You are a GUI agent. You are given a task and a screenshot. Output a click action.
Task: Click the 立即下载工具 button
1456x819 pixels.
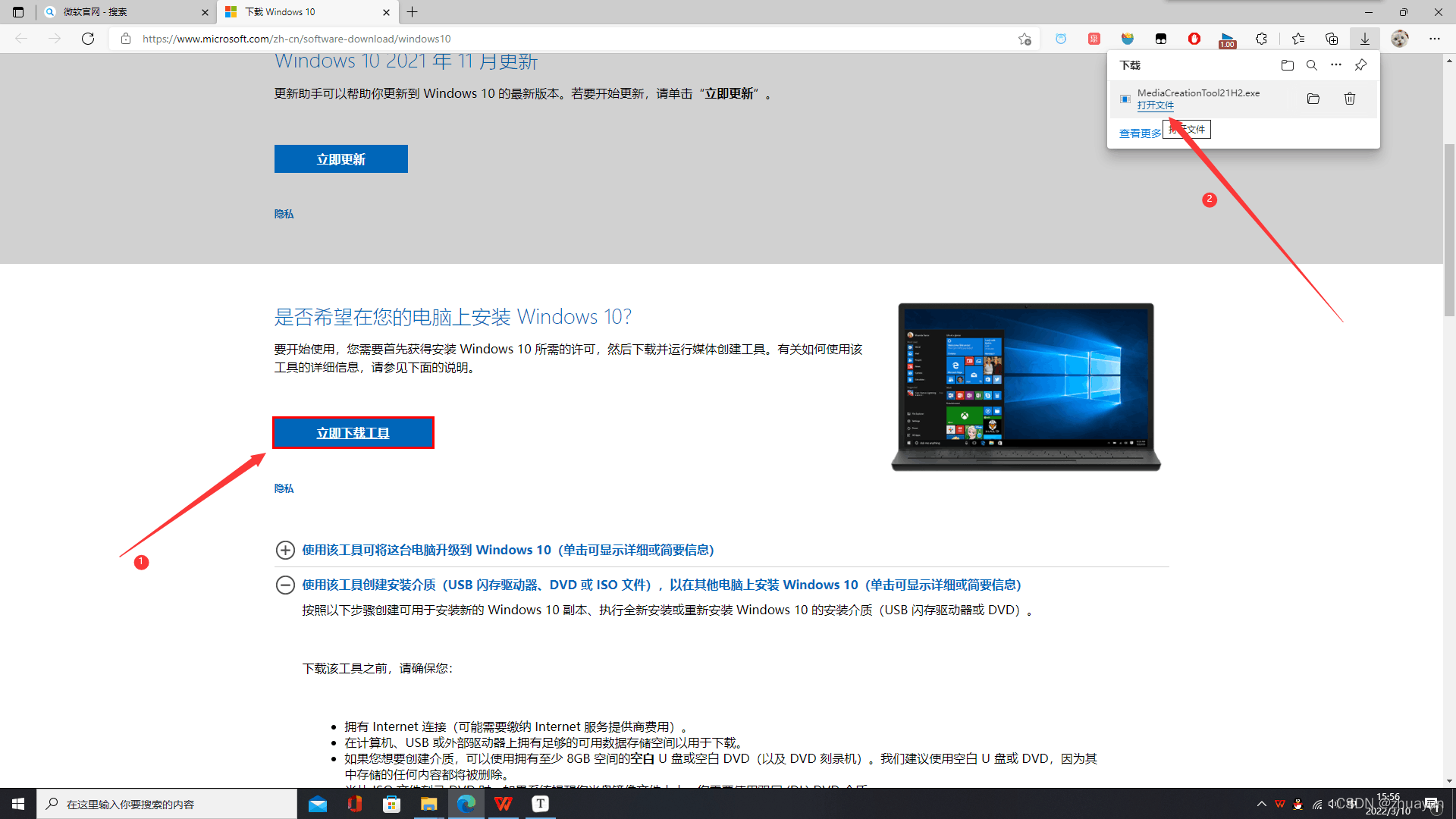coord(353,433)
